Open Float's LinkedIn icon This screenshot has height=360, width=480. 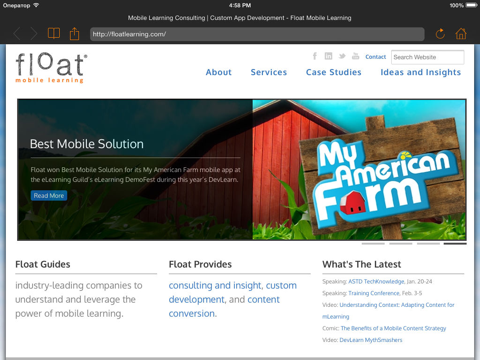coord(328,56)
